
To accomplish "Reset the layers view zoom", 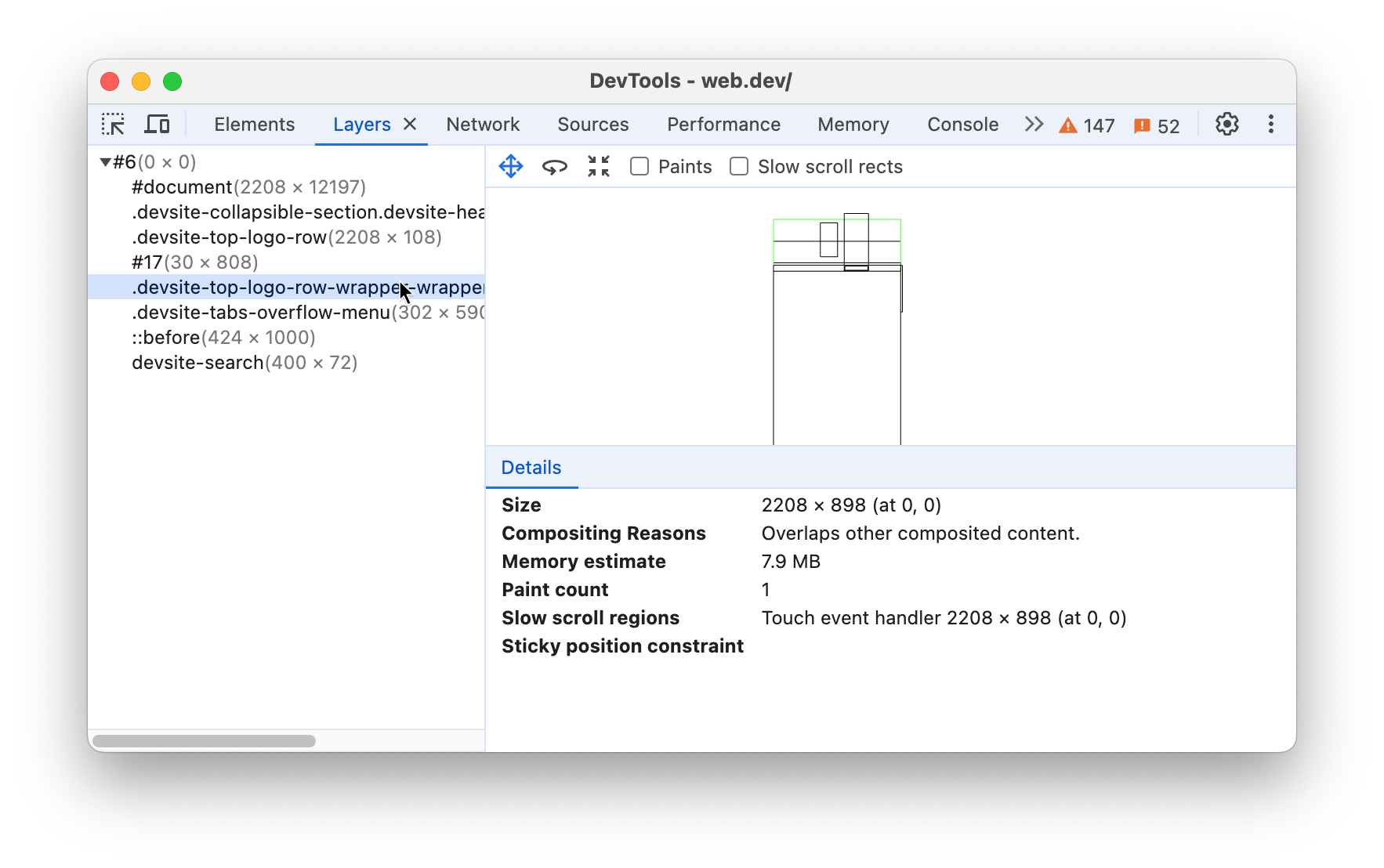I will 599,166.
